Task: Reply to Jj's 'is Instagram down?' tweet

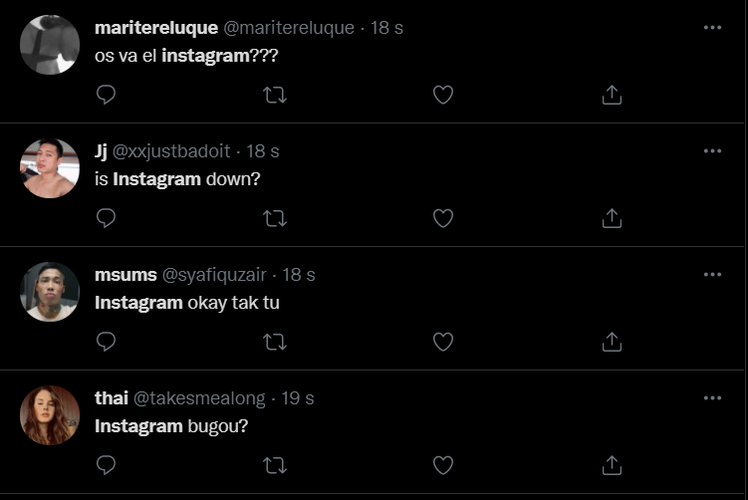Action: (106, 218)
